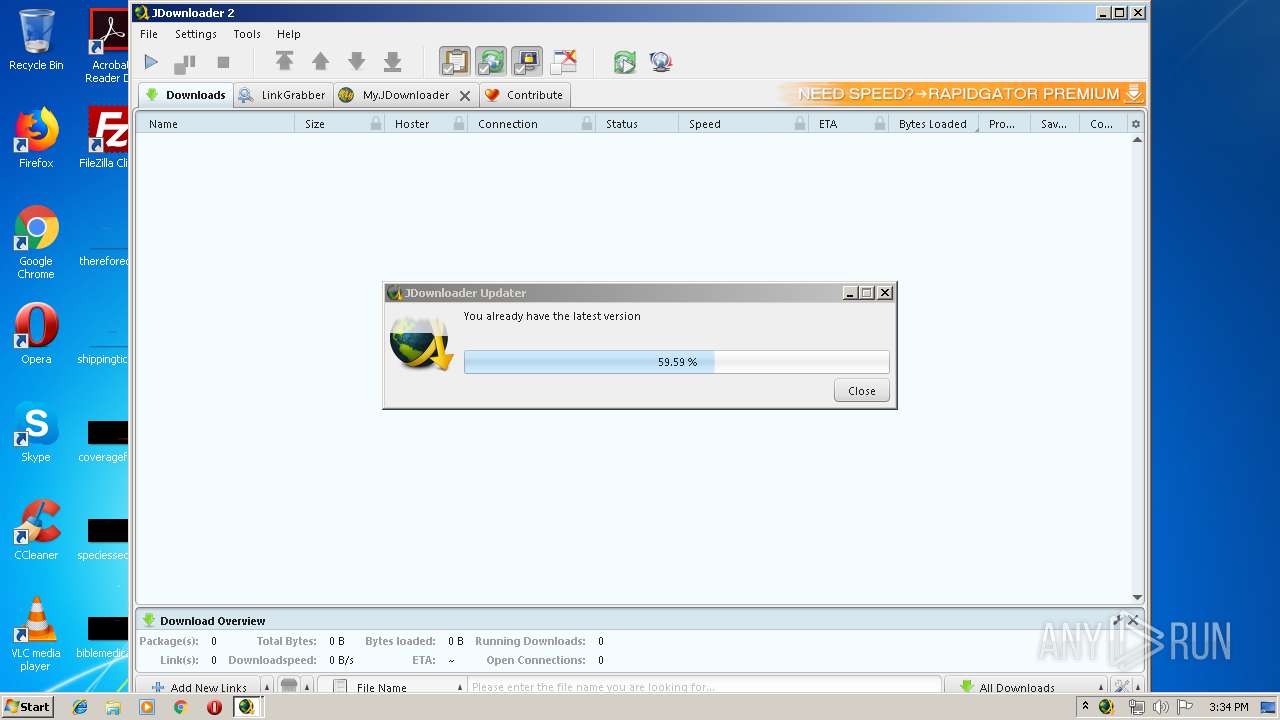Move selected download down one position
Screen dimensions: 1280x720
[356, 62]
